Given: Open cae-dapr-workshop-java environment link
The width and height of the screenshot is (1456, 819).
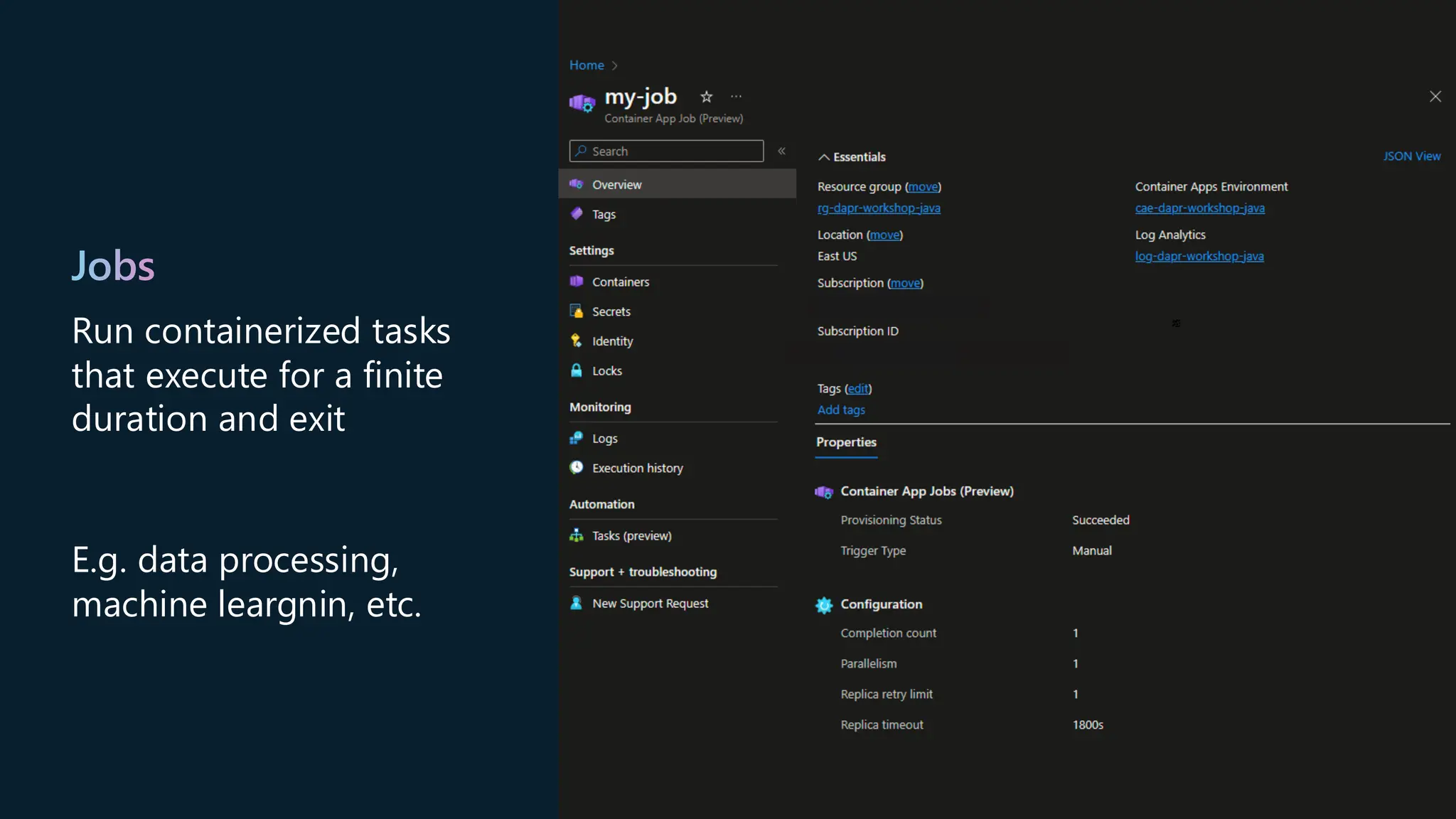Looking at the screenshot, I should point(1199,208).
